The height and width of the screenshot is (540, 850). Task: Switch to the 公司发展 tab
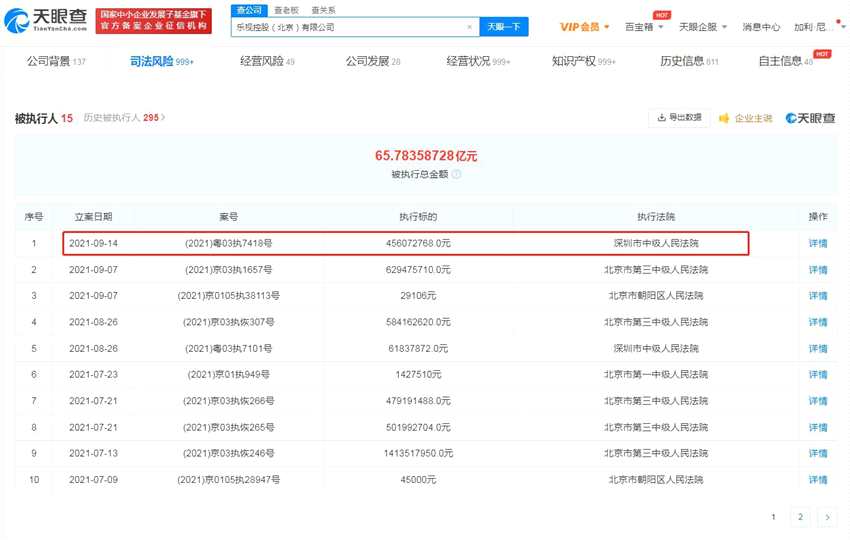(x=373, y=61)
